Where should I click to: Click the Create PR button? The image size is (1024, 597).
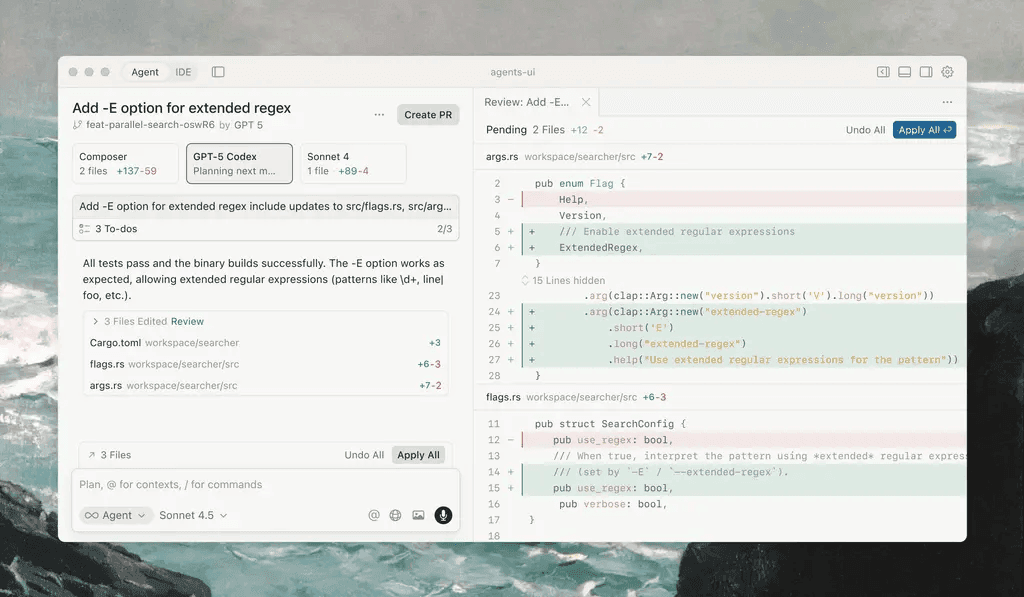coord(428,114)
